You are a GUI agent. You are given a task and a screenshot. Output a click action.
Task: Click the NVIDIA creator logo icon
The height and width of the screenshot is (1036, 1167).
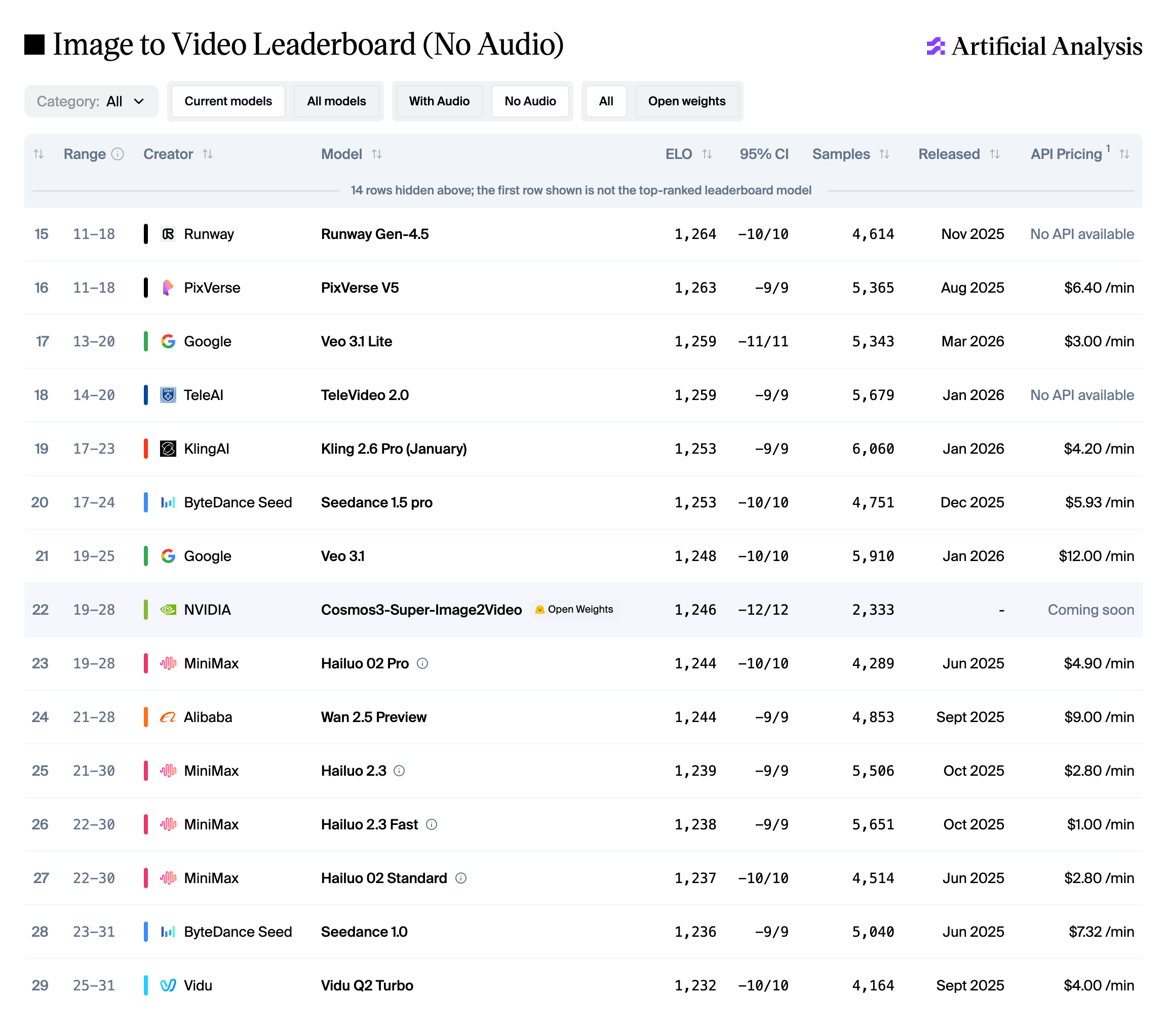coord(168,610)
